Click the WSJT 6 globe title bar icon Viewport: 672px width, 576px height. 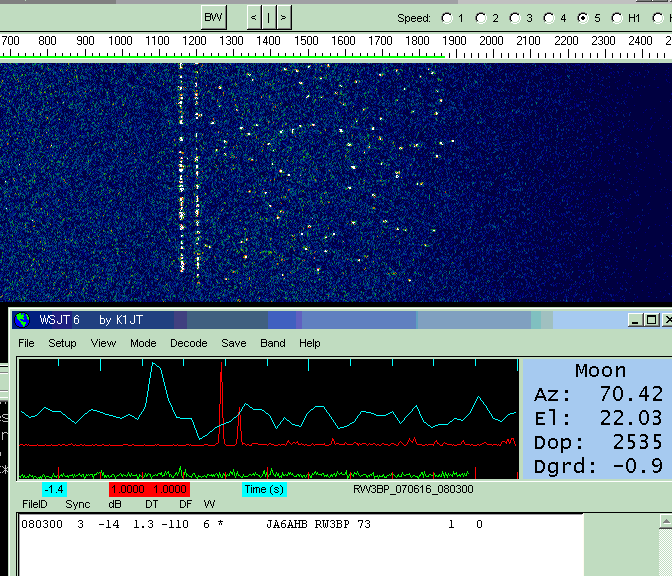(x=22, y=320)
